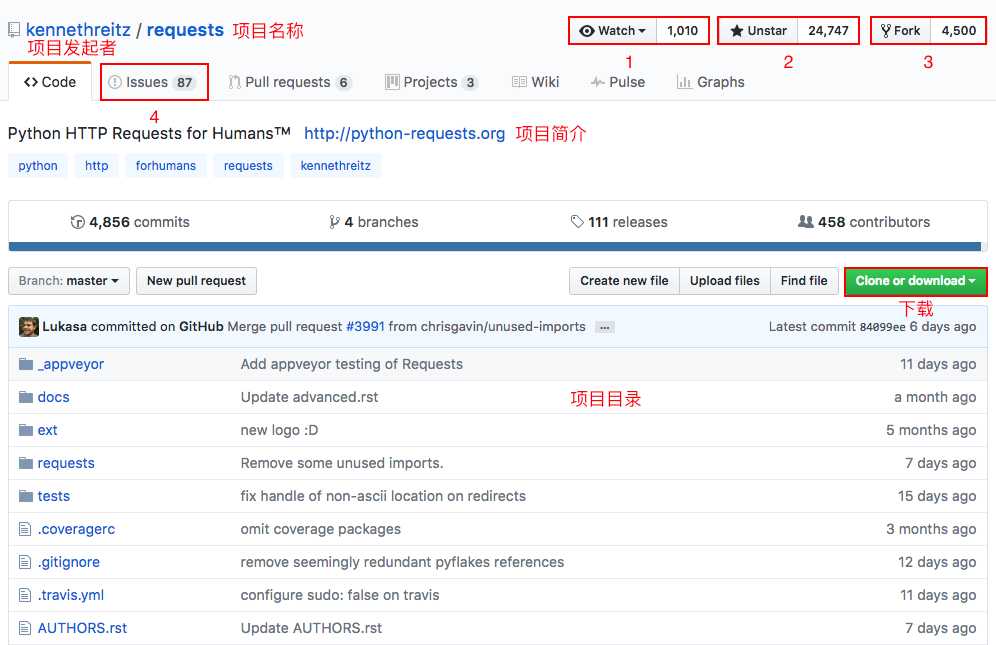
Task: Click the file icon for AUTHORS.rst
Action: (25, 628)
